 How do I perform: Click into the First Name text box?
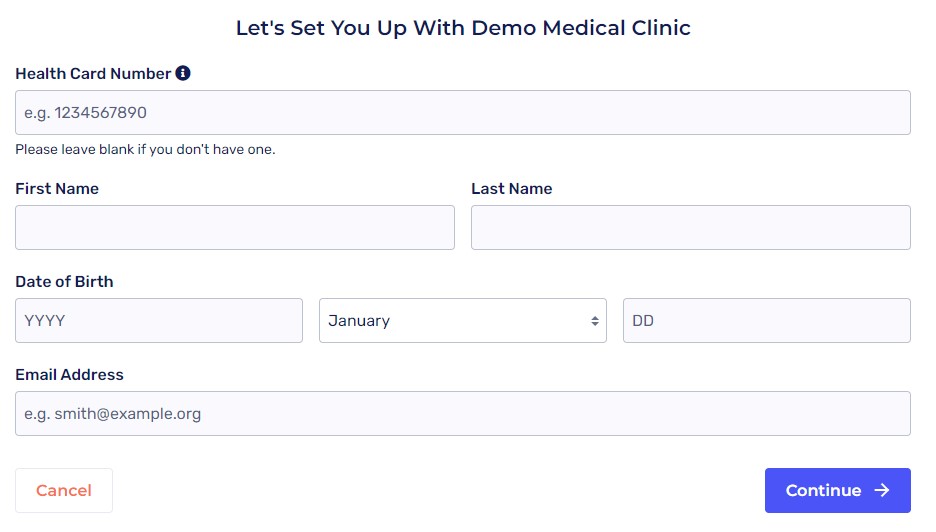234,227
